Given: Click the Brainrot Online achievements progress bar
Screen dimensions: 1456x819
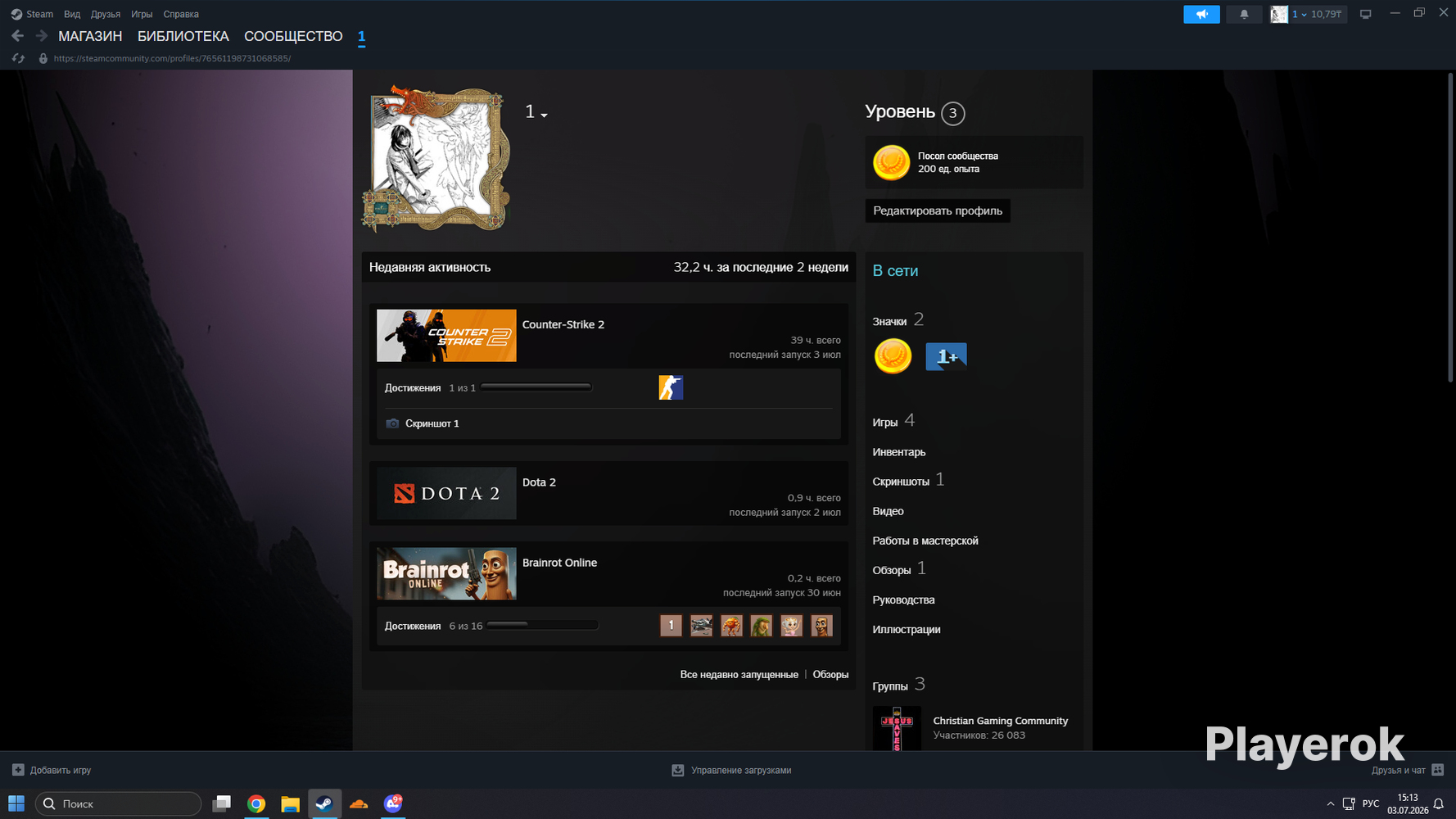Looking at the screenshot, I should point(543,626).
